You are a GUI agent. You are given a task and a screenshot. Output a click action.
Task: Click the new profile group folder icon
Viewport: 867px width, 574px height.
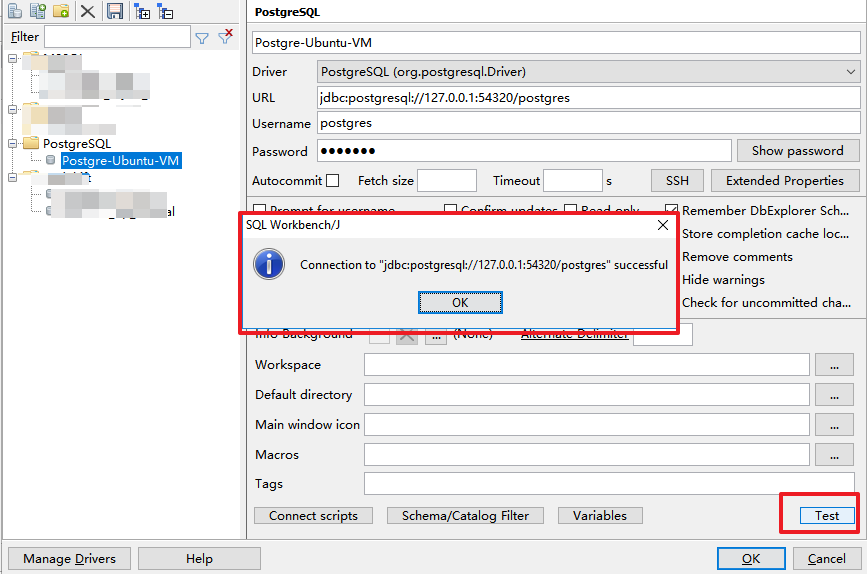click(62, 11)
